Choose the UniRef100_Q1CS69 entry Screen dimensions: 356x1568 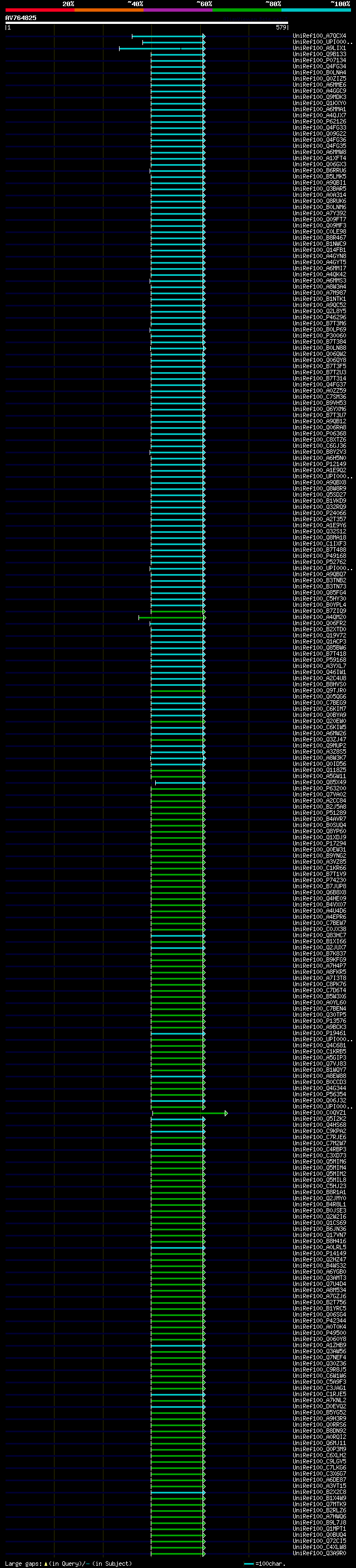(x=319, y=1223)
